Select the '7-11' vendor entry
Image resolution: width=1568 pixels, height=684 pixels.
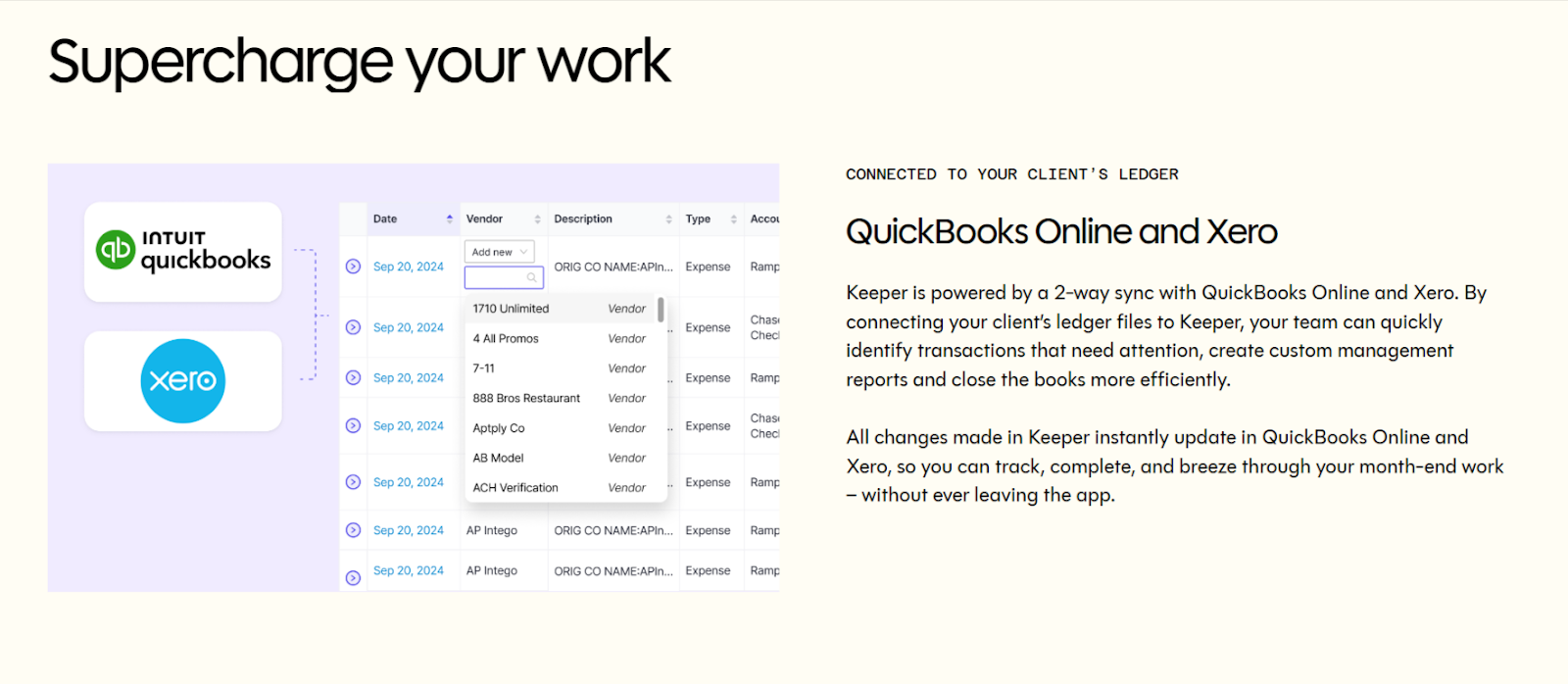(484, 368)
